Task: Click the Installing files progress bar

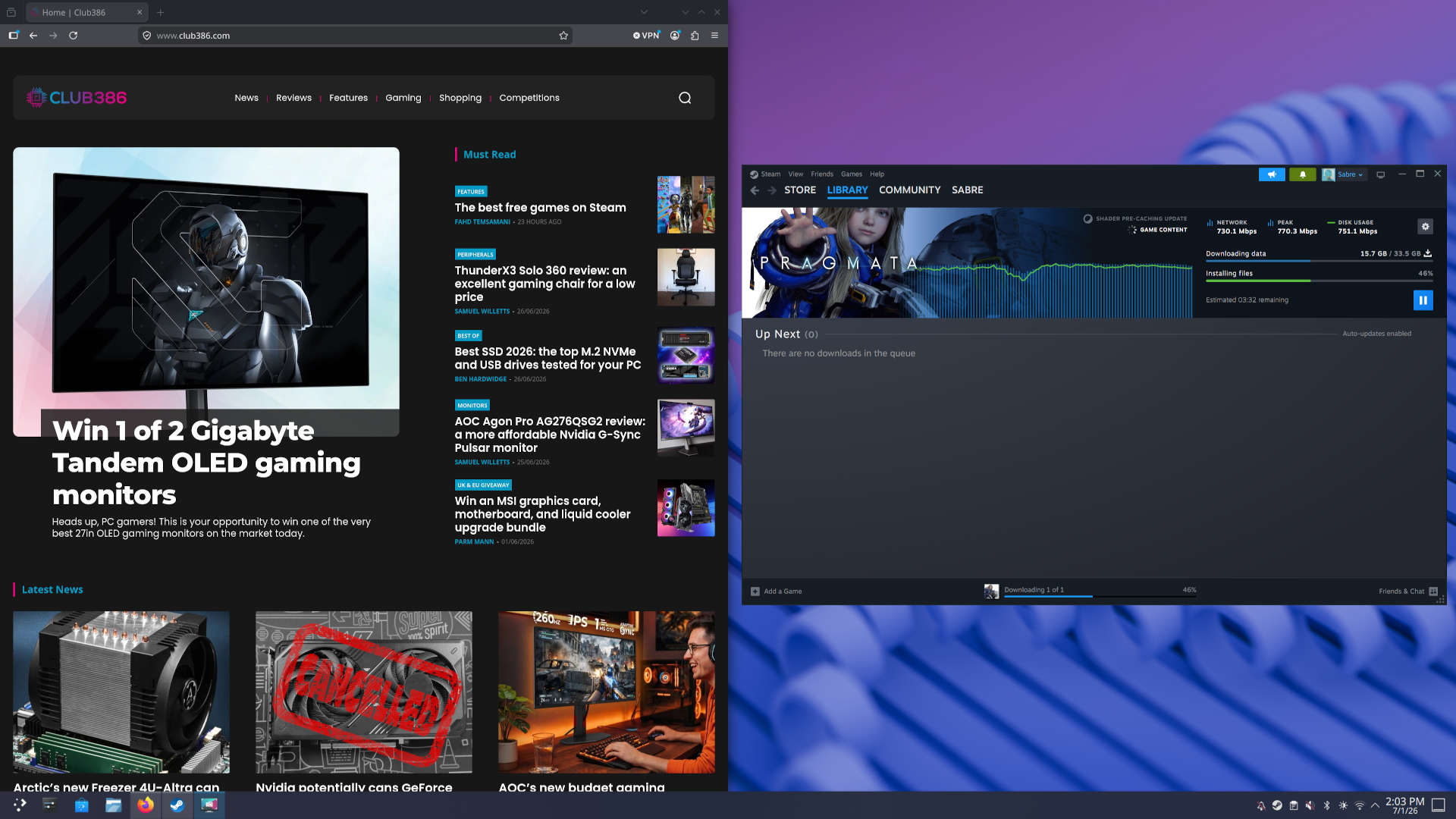Action: [x=1319, y=281]
